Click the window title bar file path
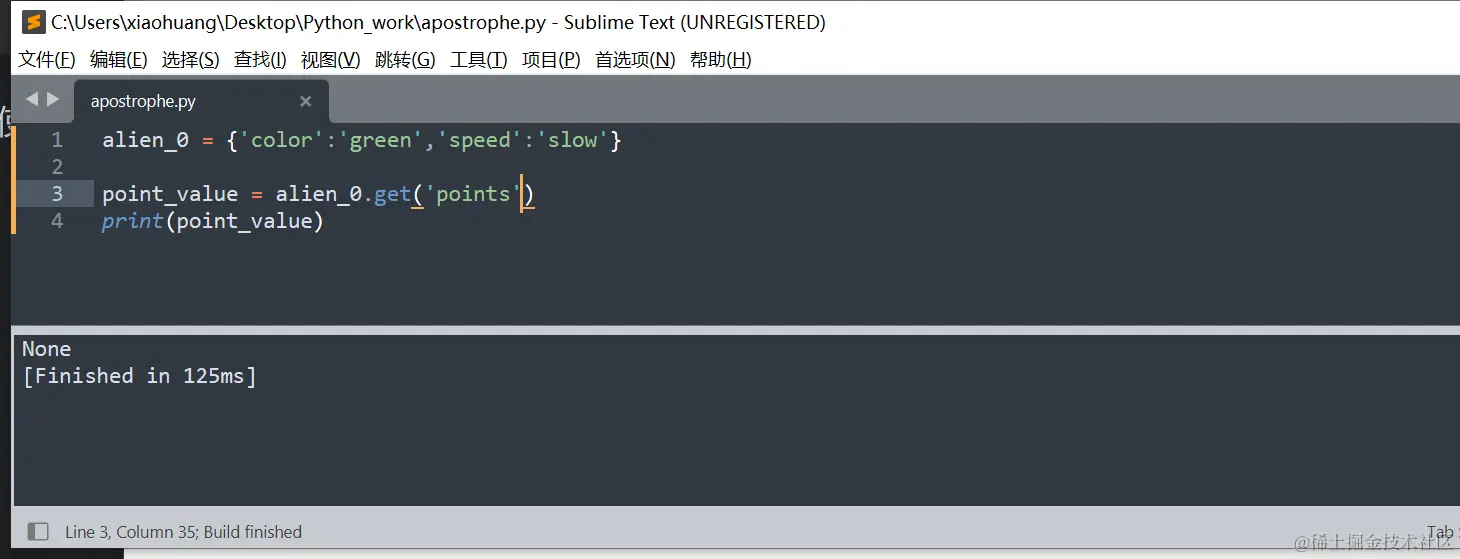 click(298, 22)
